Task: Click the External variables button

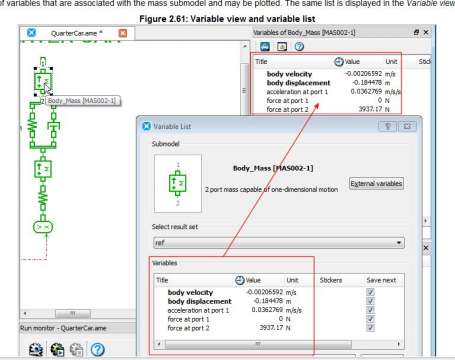Action: [376, 184]
